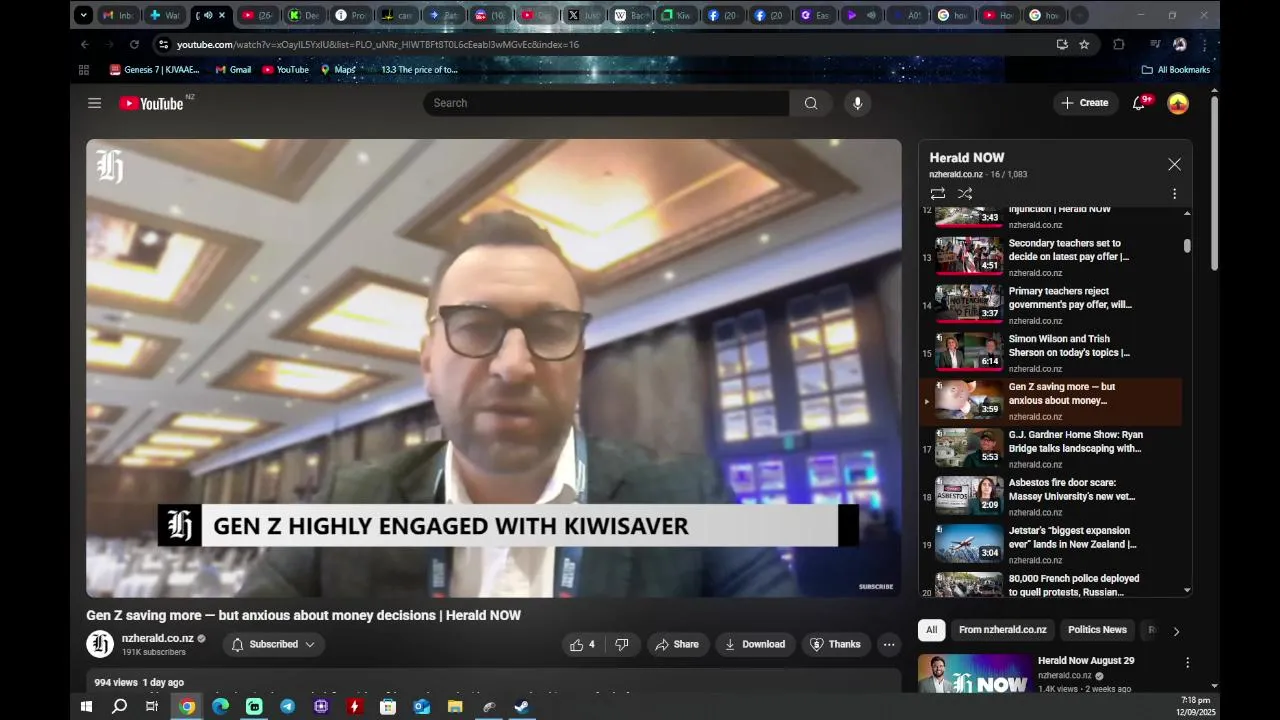Open more video actions (three dots)

[x=889, y=645]
